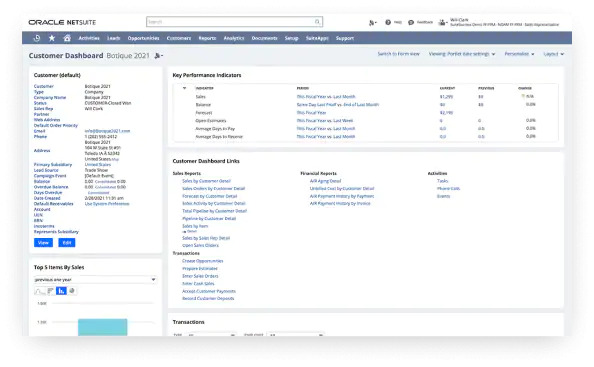
Task: Click the customer email address link
Action: tap(107, 131)
